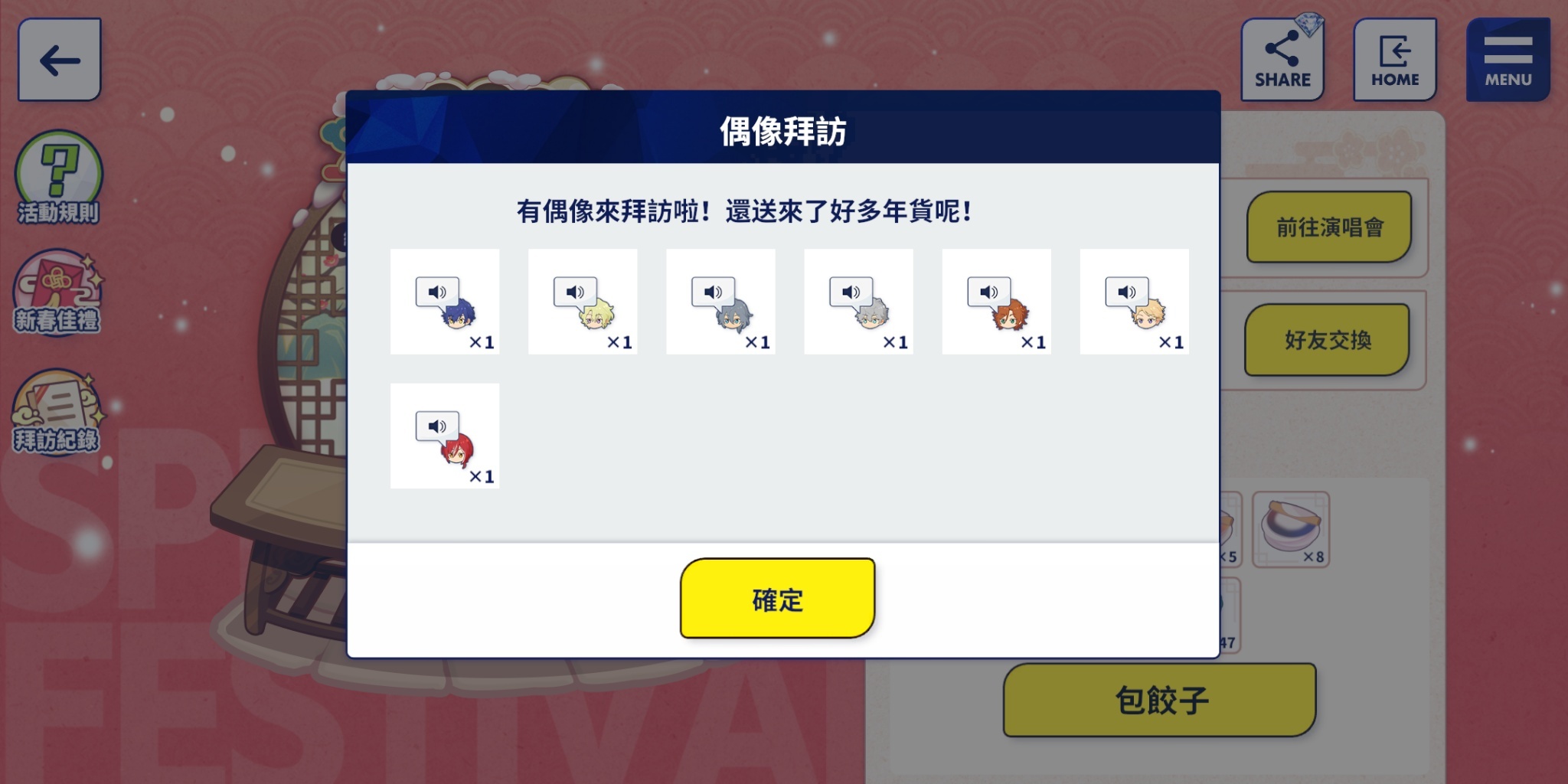Play voice of orange-haired idol
Screen dimensions: 1568x784
coord(988,292)
